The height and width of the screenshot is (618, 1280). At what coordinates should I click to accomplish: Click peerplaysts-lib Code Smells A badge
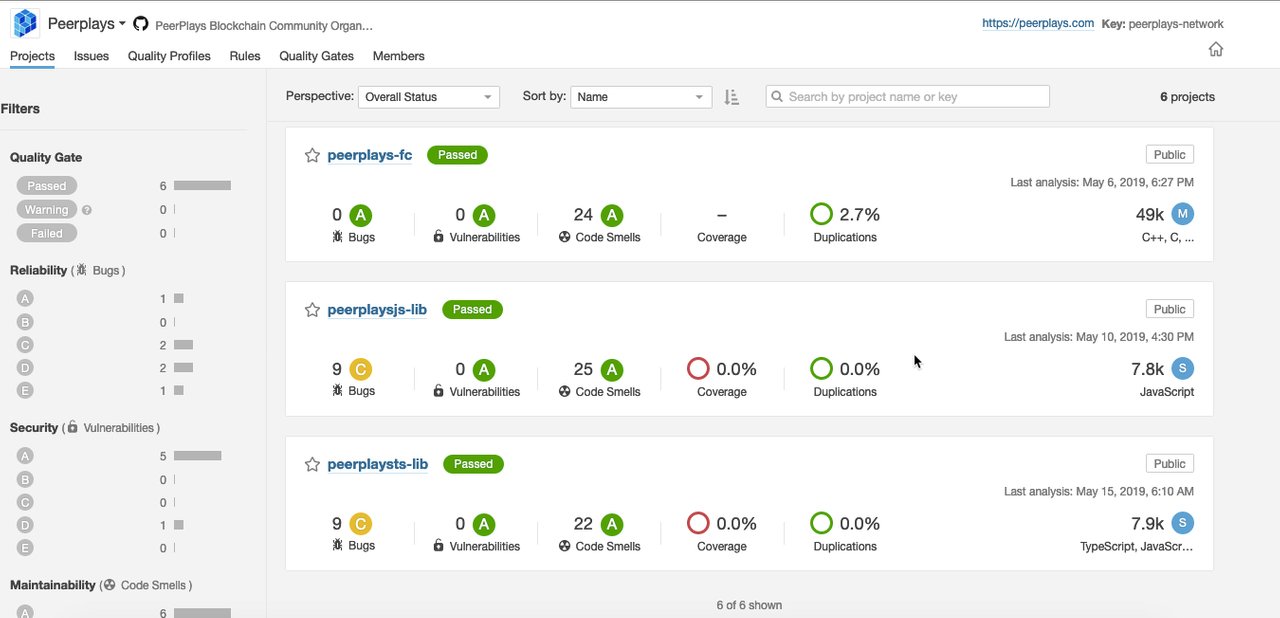coord(612,524)
